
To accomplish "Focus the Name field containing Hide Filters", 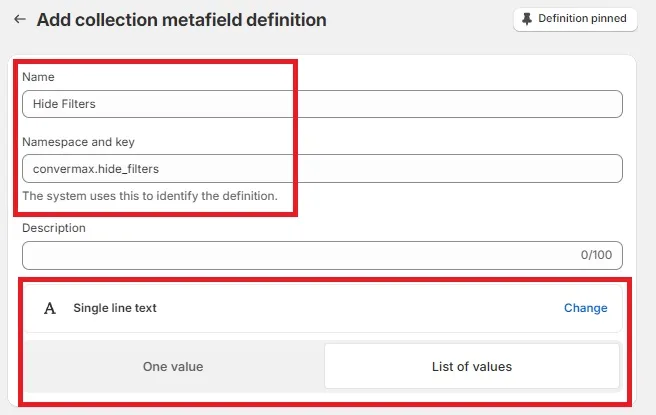I will (322, 104).
